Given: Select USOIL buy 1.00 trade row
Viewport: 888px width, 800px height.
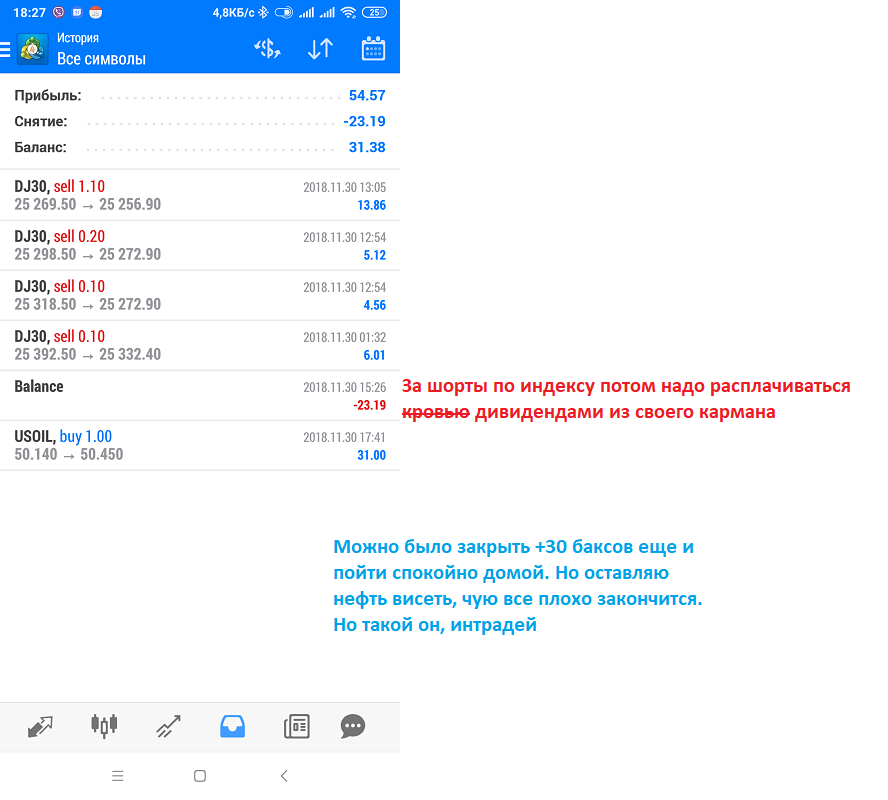Looking at the screenshot, I should tap(200, 445).
